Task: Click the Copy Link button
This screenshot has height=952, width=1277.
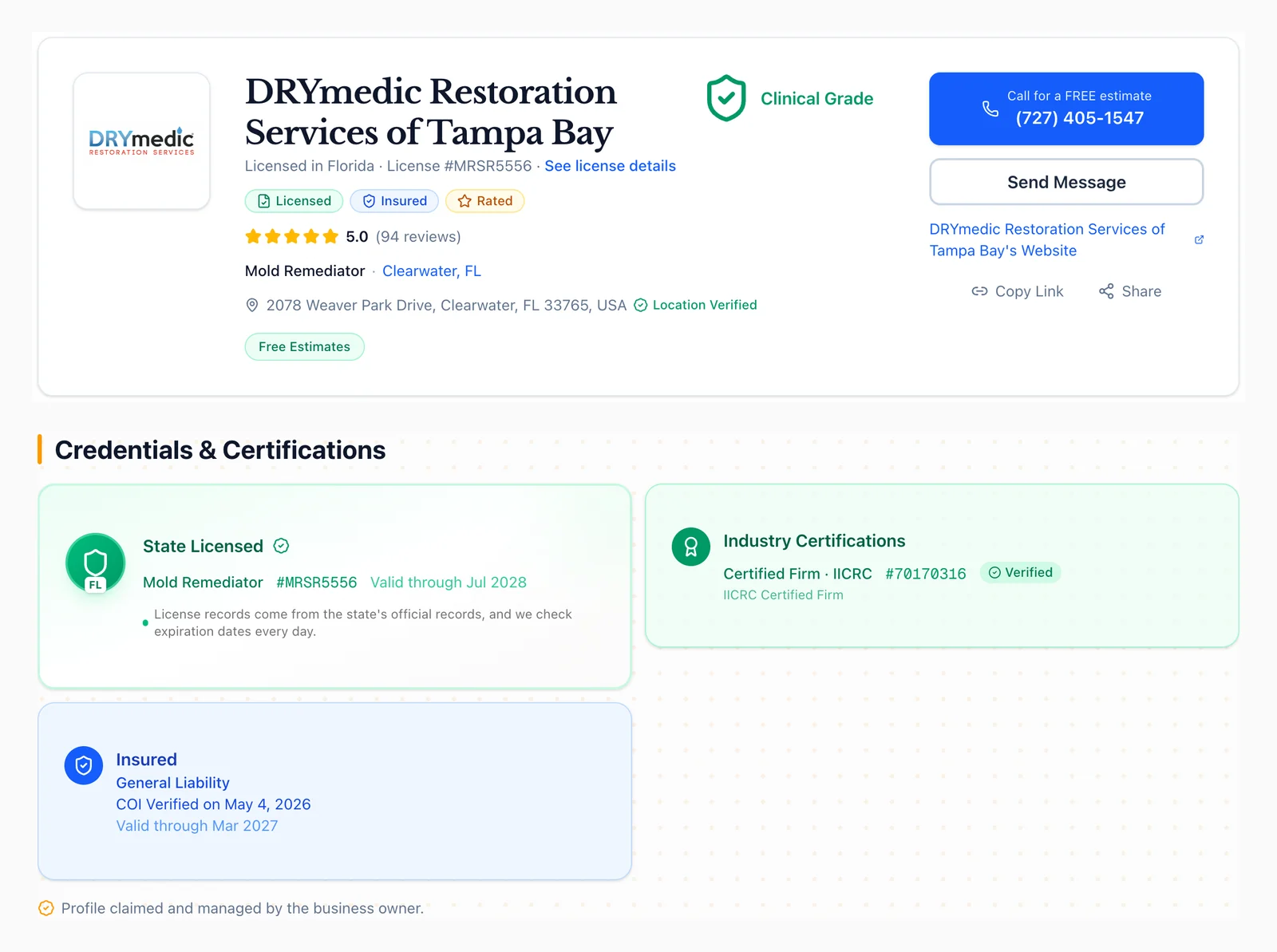Action: [1018, 291]
